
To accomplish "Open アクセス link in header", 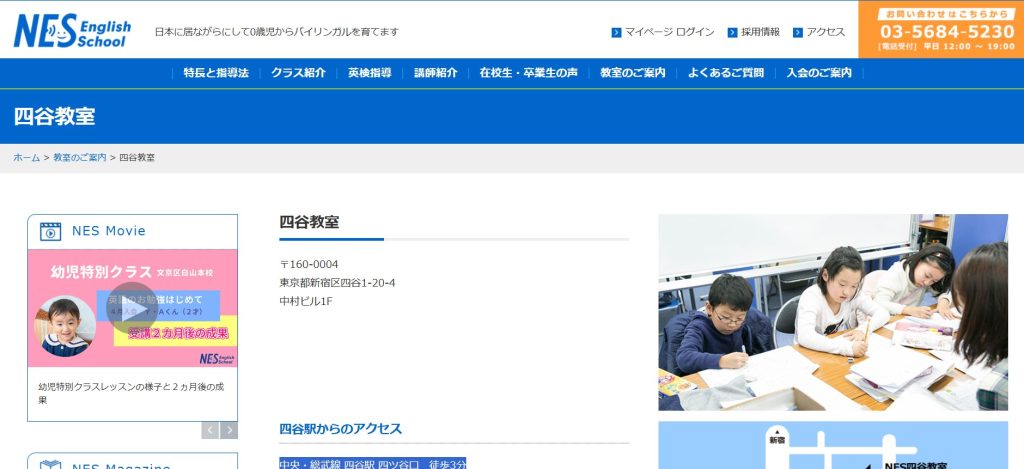I will (825, 32).
